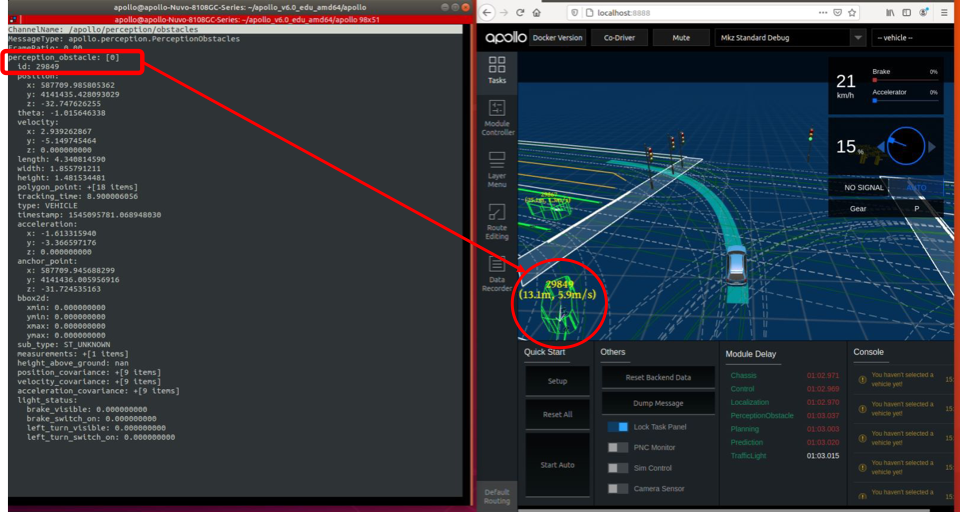Expand position_covariance 9 items
960x512 pixels.
[89, 372]
